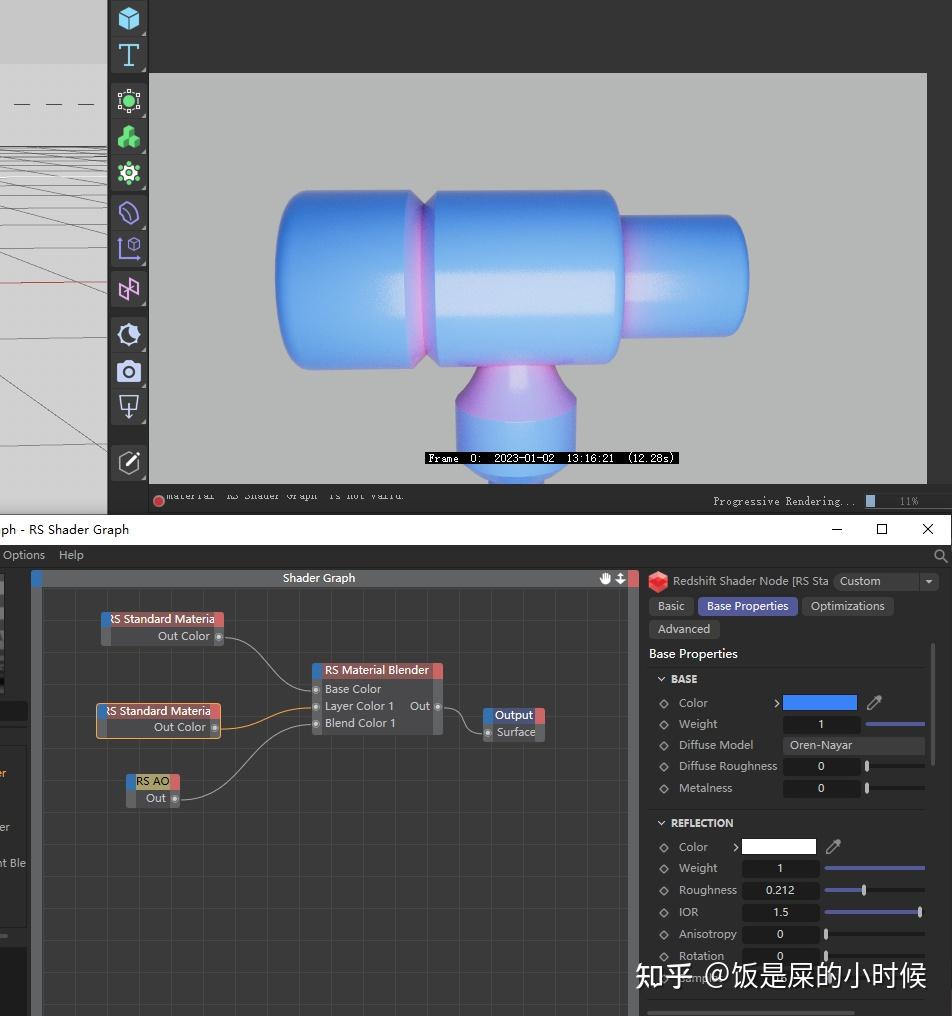Collapse the REFLECTION section
Screen dimensions: 952x1016
tap(661, 823)
